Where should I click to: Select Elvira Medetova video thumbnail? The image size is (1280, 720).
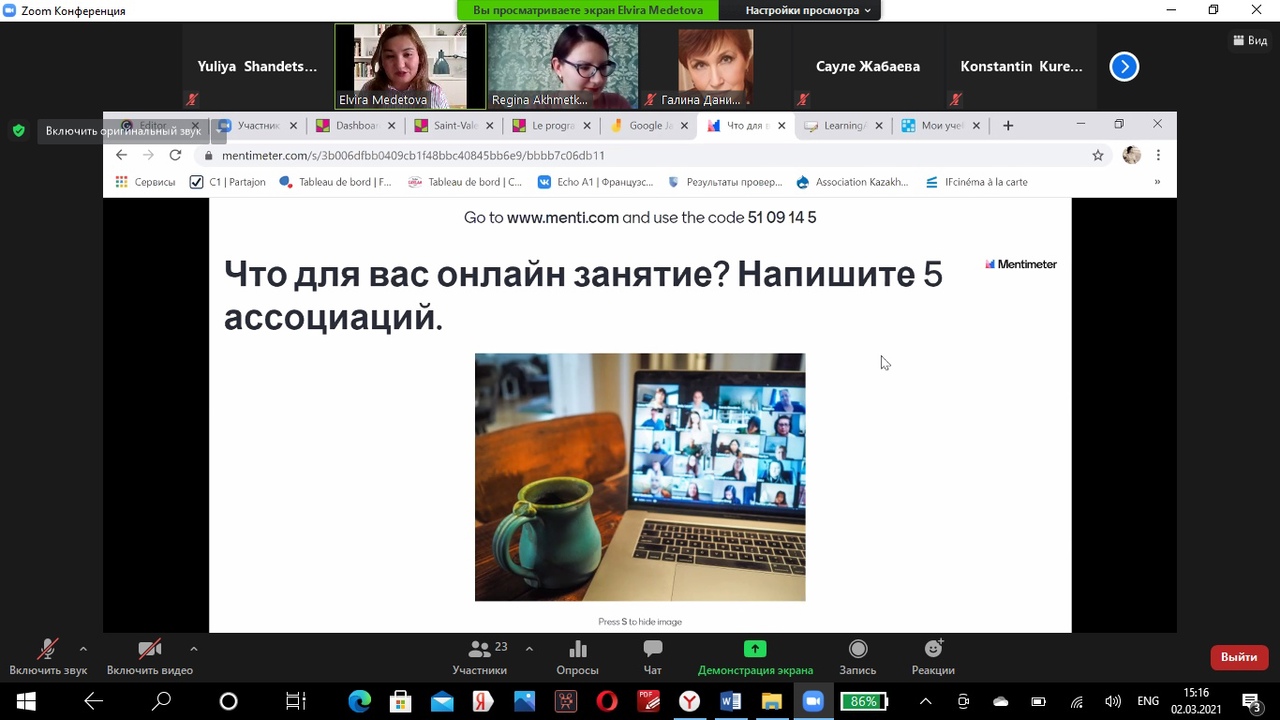click(x=410, y=66)
